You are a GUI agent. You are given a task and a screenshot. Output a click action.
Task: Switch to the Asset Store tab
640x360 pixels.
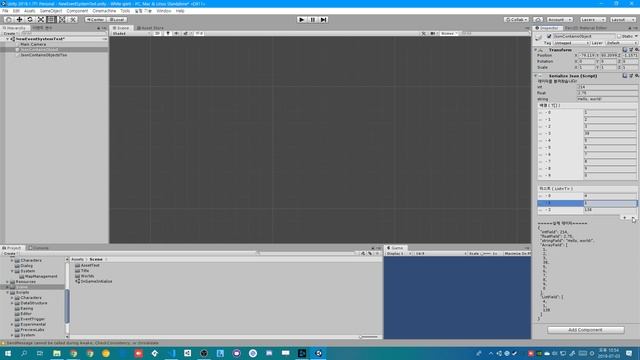point(150,28)
